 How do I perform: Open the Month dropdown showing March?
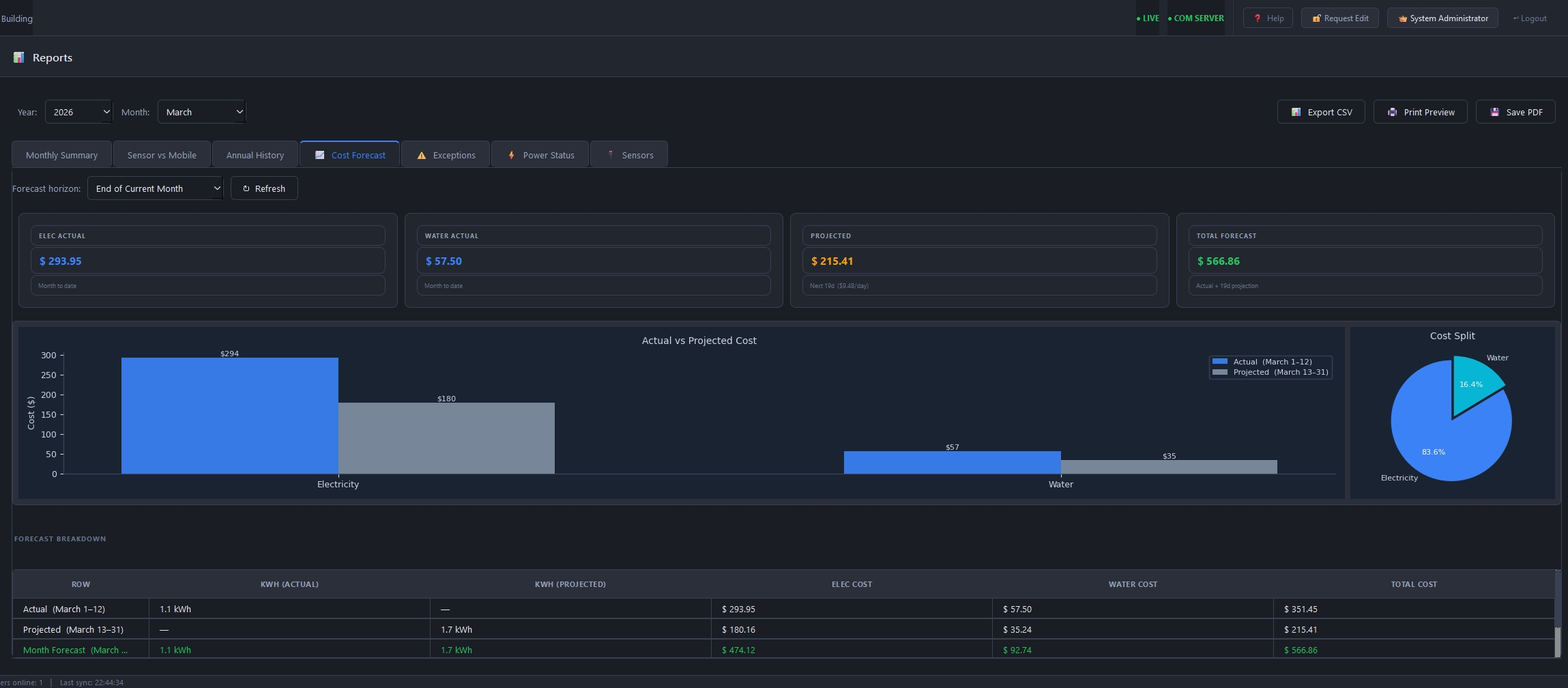(201, 112)
